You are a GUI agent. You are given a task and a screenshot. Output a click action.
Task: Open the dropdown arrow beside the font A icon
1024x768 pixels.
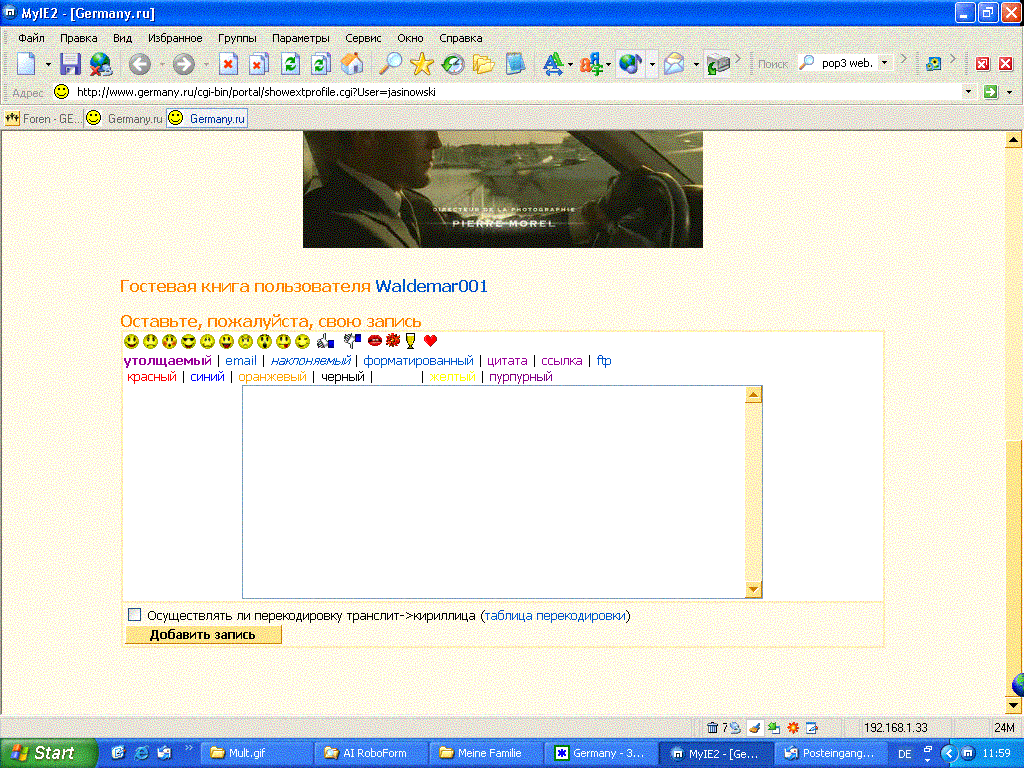pyautogui.click(x=570, y=65)
